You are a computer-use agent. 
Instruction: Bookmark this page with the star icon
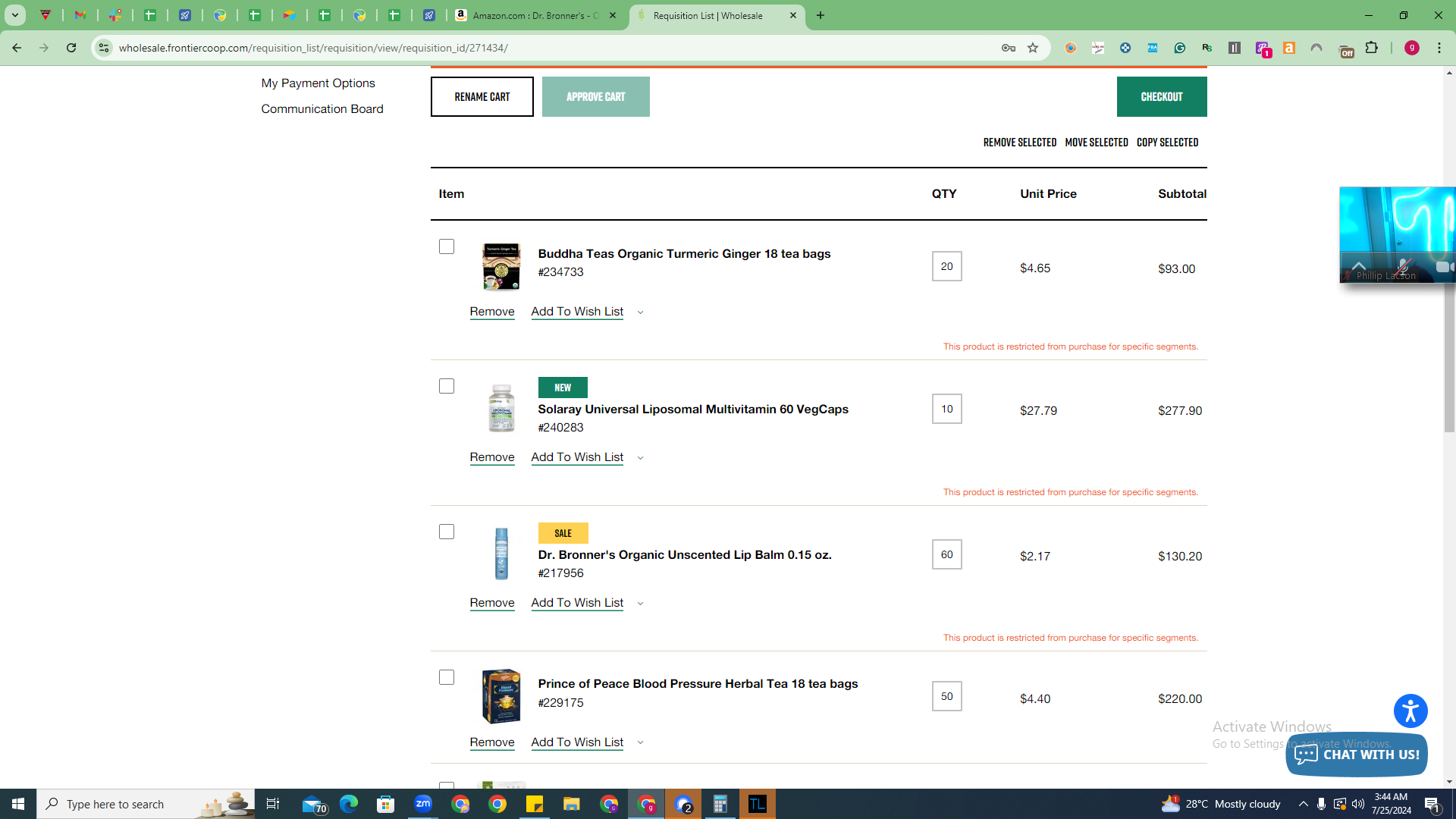pos(1033,48)
